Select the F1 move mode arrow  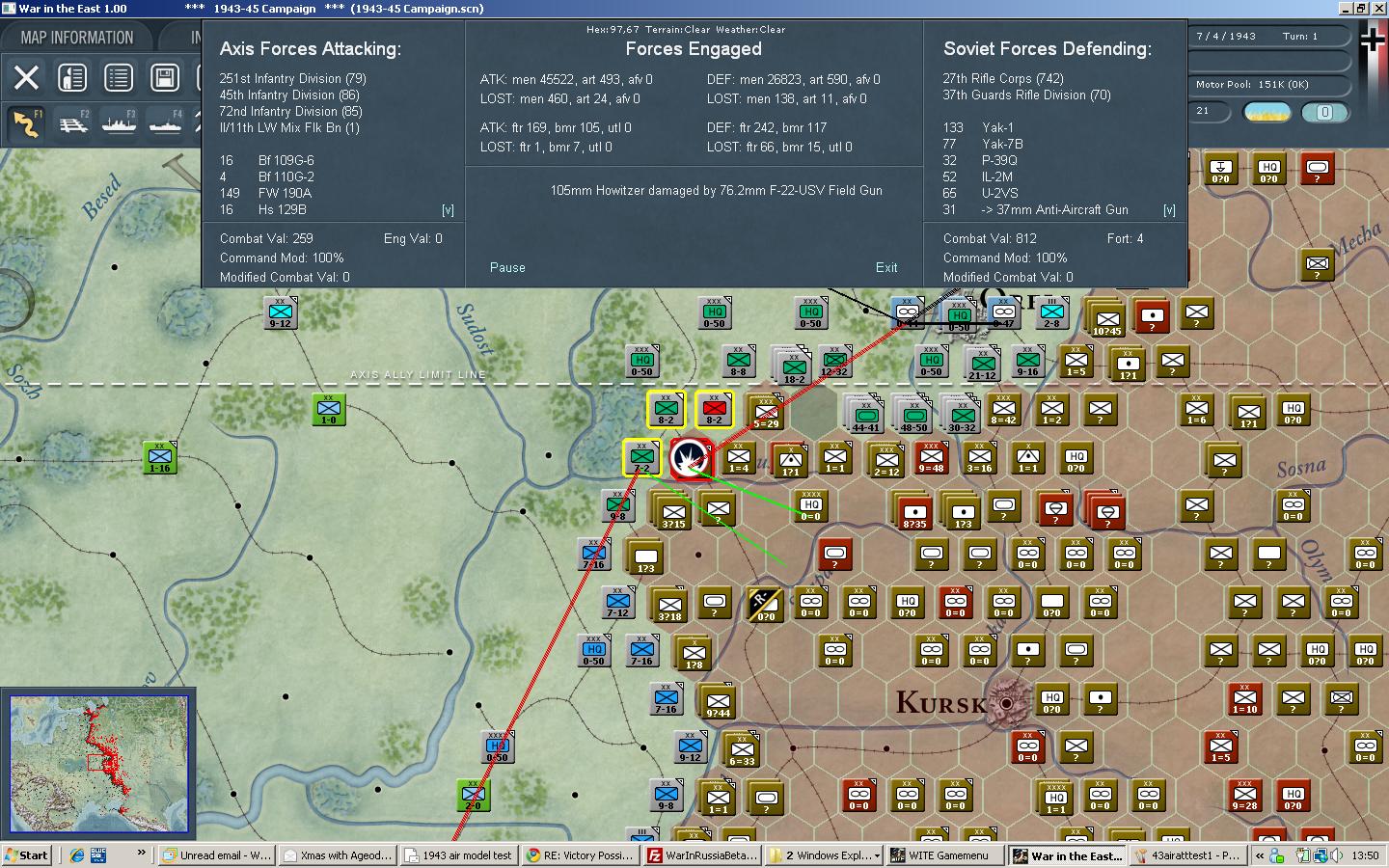26,123
